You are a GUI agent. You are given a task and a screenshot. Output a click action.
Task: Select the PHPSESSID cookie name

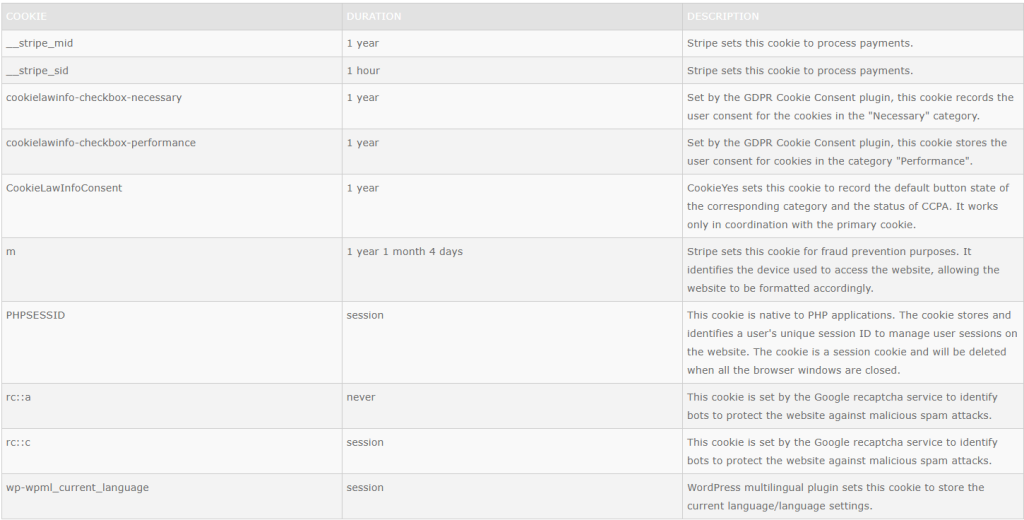pyautogui.click(x=35, y=315)
